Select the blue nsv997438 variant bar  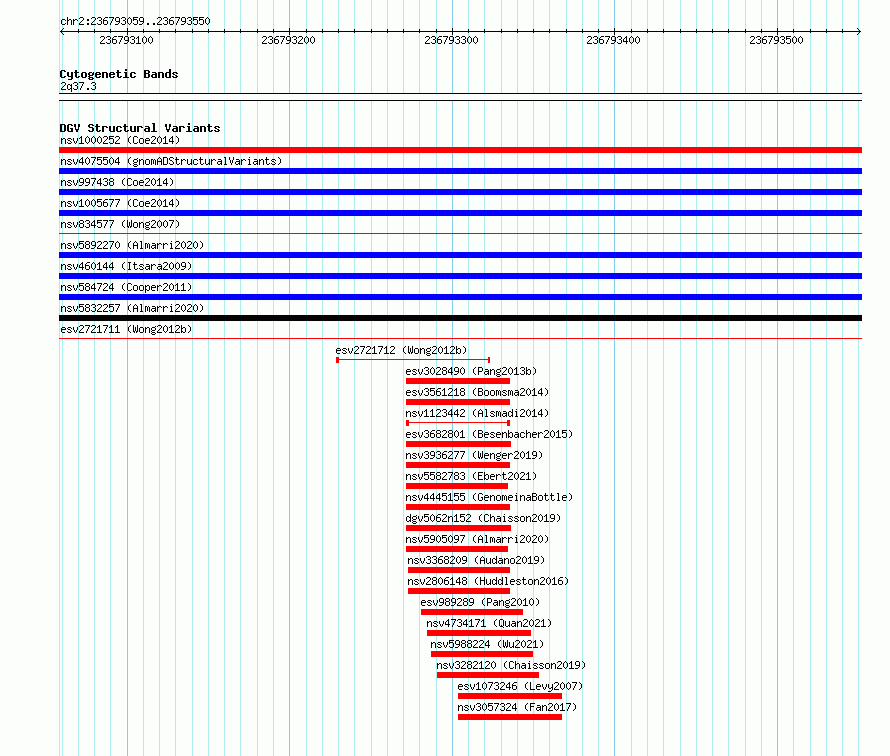click(x=460, y=192)
